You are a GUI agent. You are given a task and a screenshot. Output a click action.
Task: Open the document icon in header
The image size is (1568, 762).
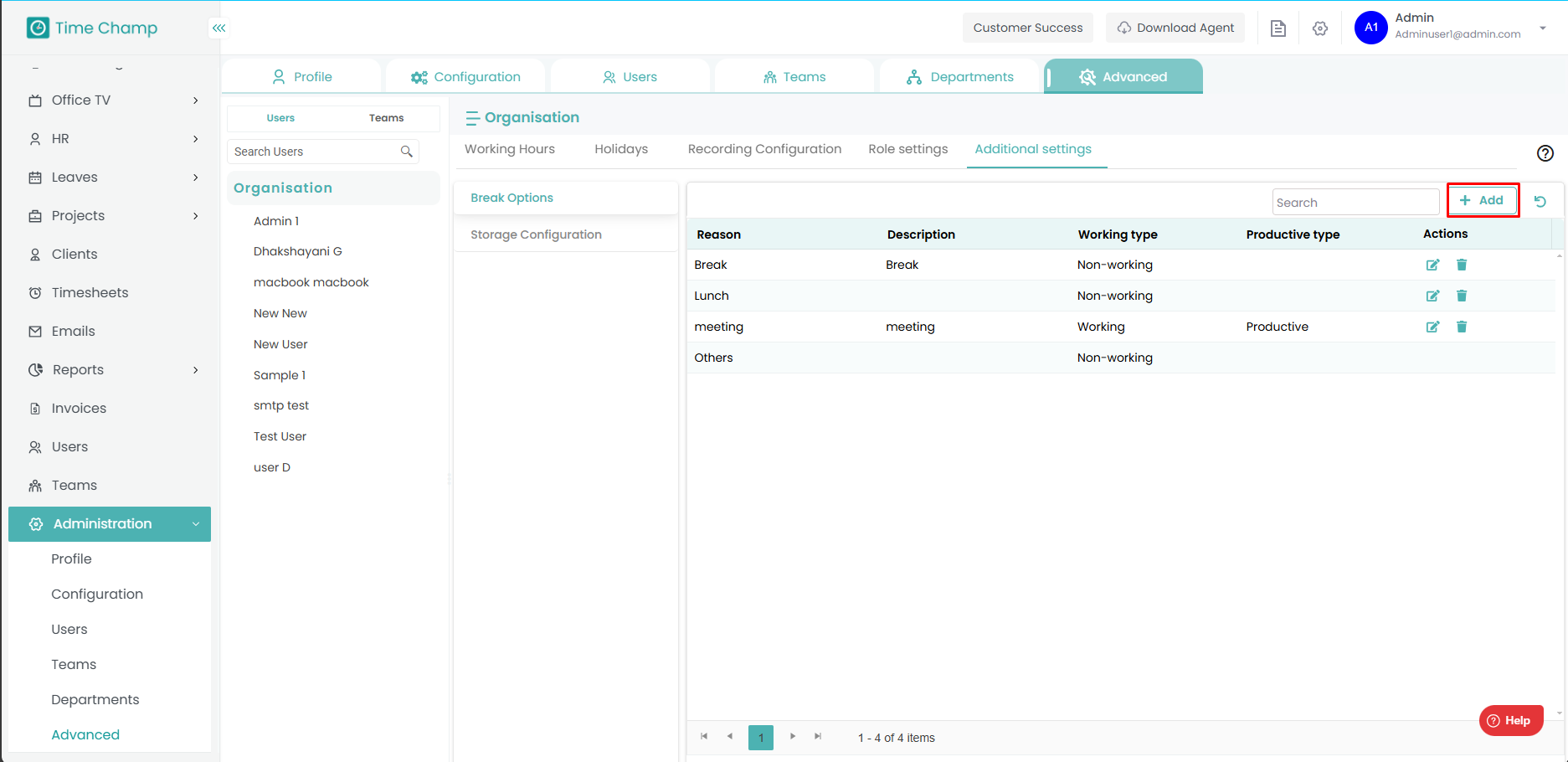1278,28
